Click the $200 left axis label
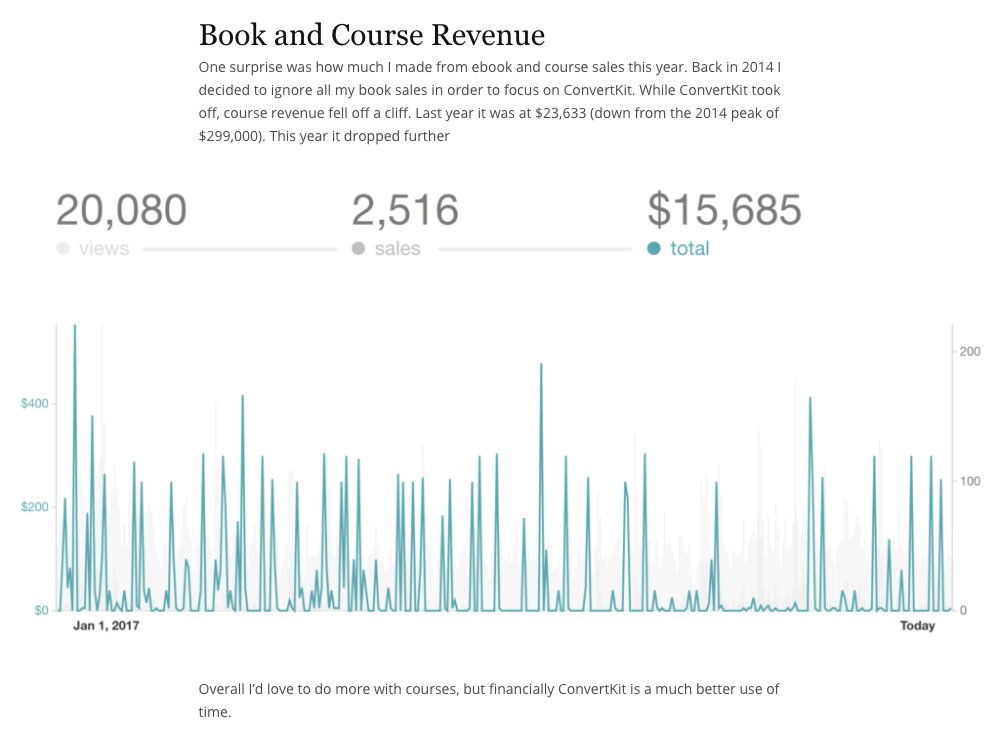Viewport: 999px width, 740px height. [x=35, y=507]
